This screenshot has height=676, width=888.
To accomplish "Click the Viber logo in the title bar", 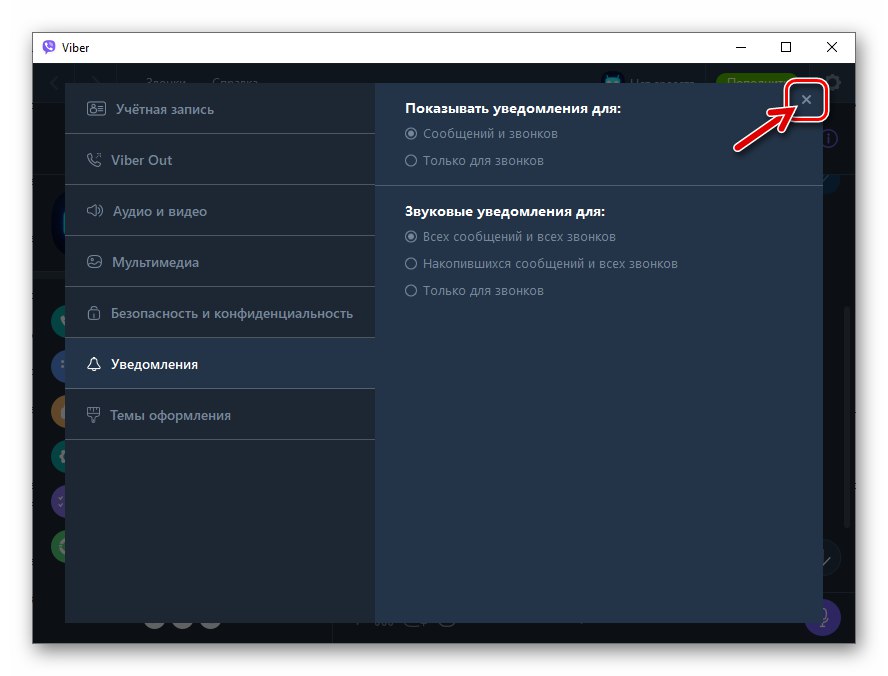I will [49, 47].
